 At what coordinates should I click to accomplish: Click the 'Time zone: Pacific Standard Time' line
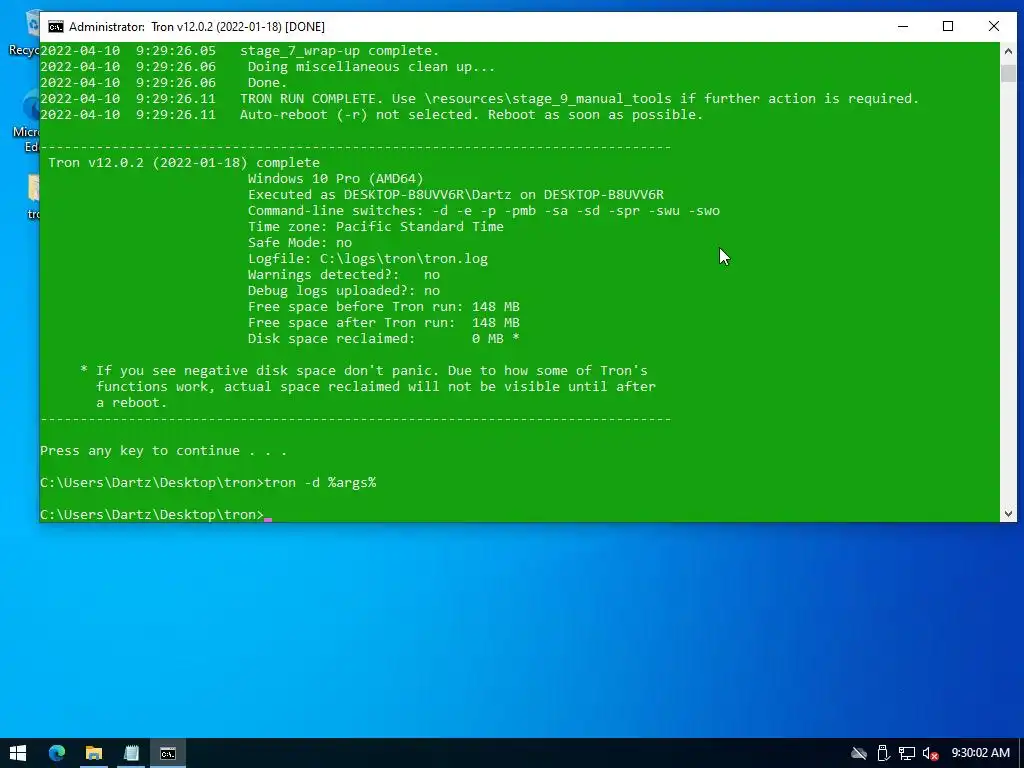(376, 227)
